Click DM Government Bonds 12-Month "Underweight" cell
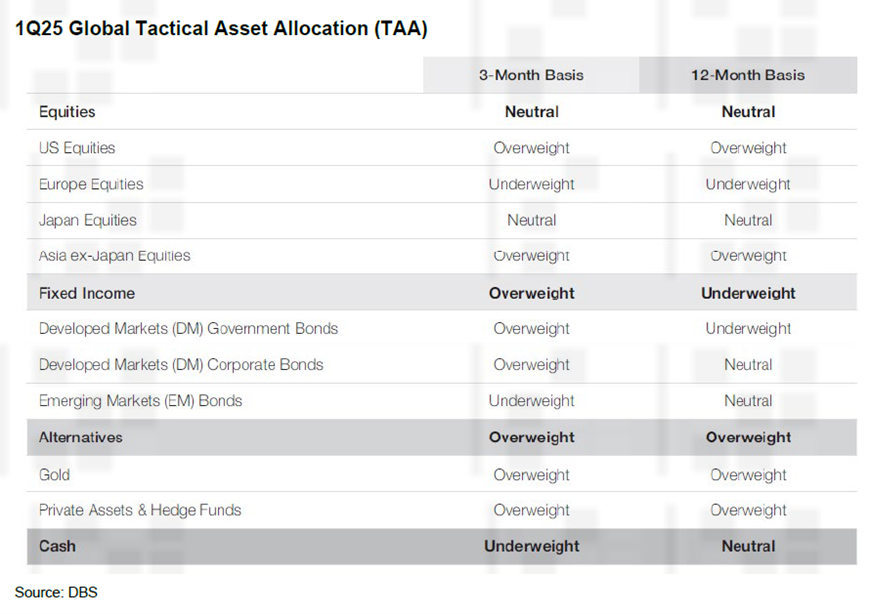The height and width of the screenshot is (614, 871). [x=748, y=328]
